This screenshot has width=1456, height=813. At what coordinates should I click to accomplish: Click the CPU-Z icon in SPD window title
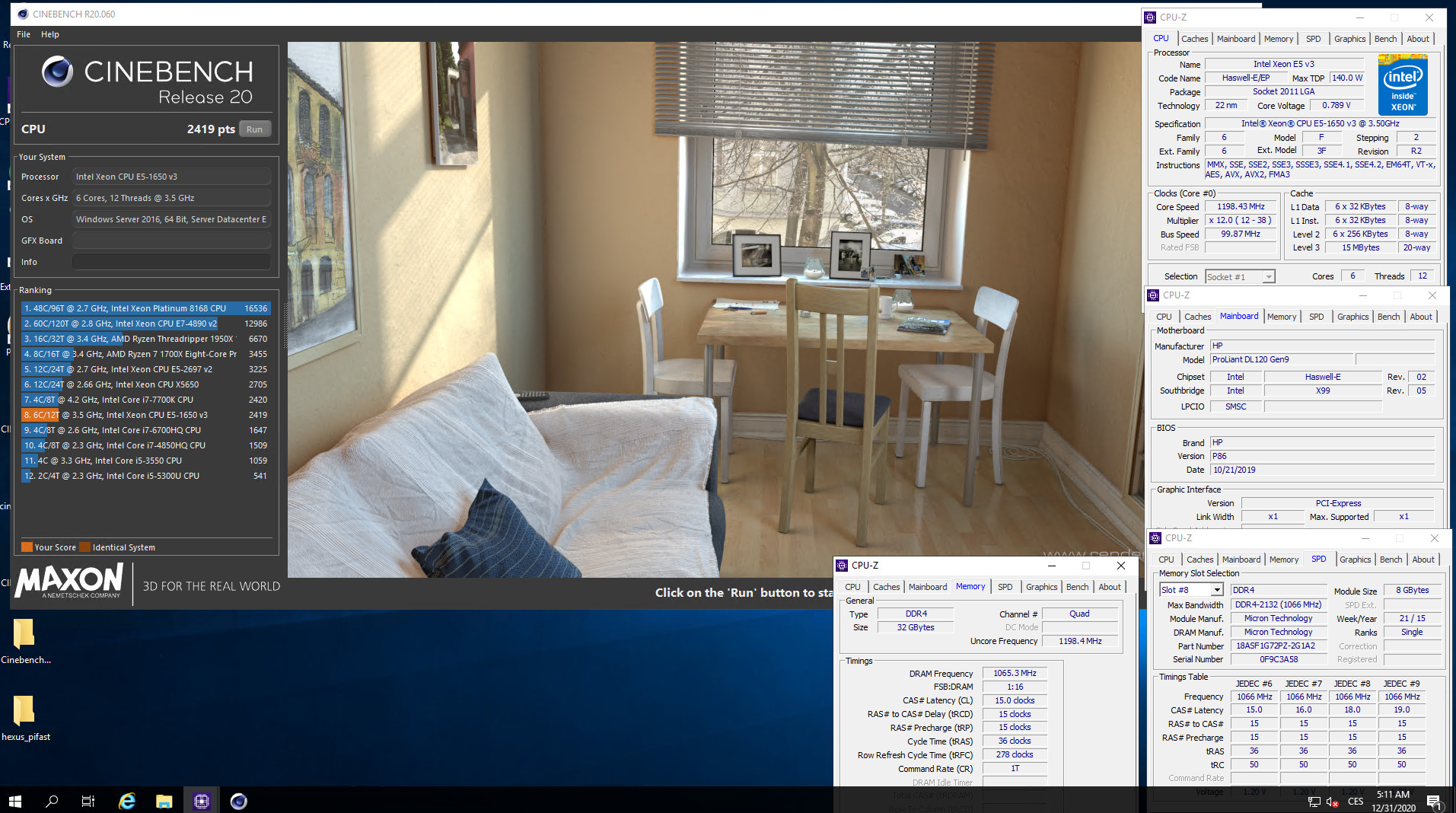click(1155, 538)
